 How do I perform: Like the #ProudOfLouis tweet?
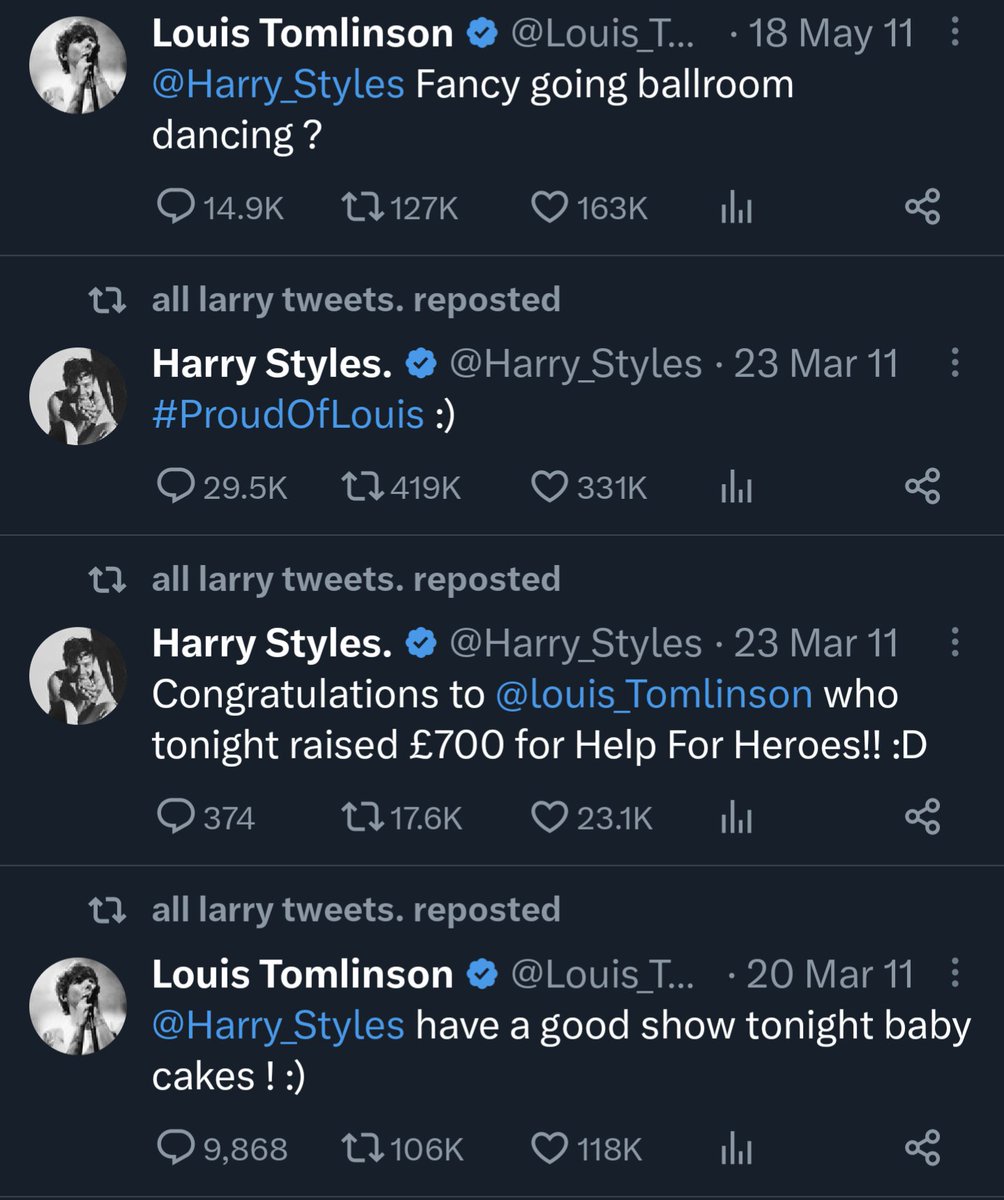547,488
